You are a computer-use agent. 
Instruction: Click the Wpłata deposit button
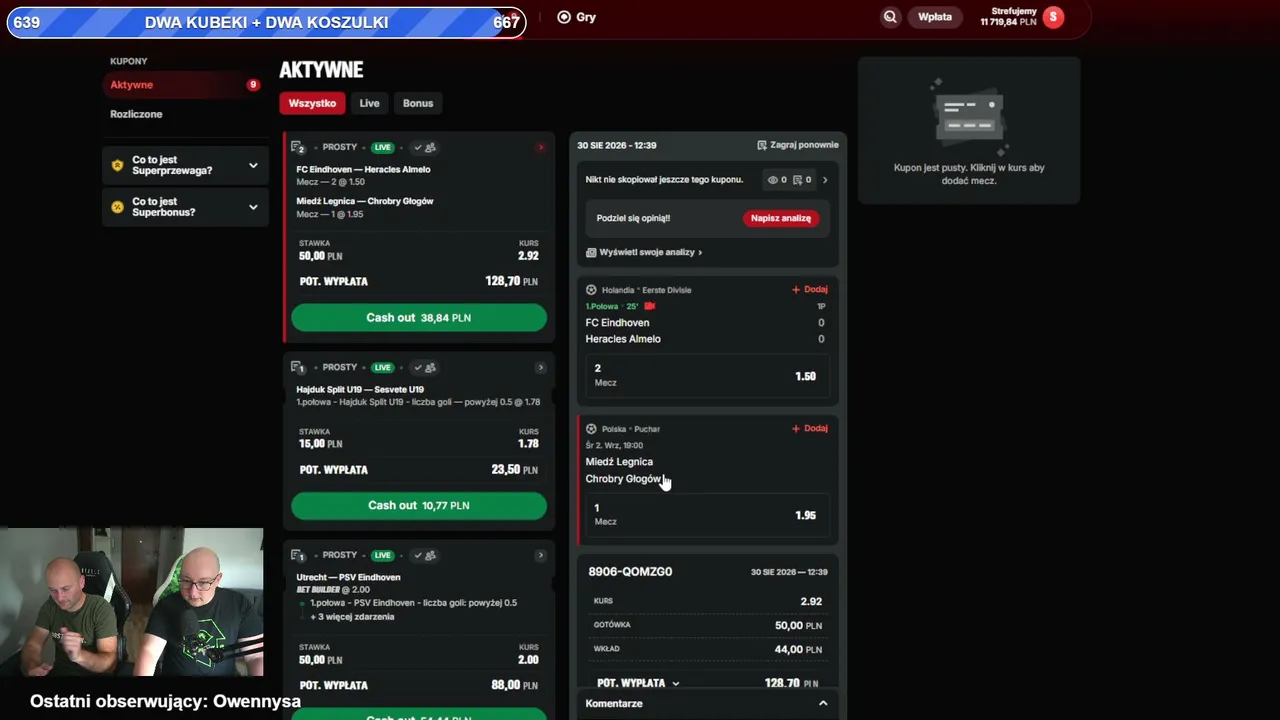[935, 17]
